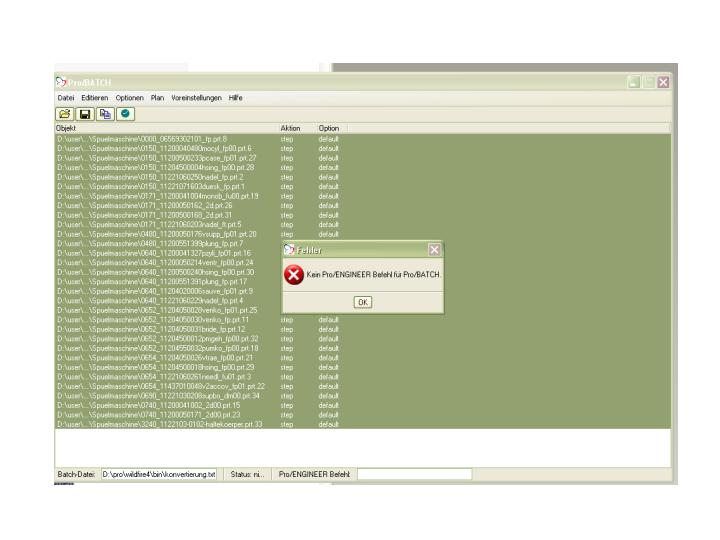Open the Optionen menu
Image resolution: width=720 pixels, height=540 pixels.
129,98
